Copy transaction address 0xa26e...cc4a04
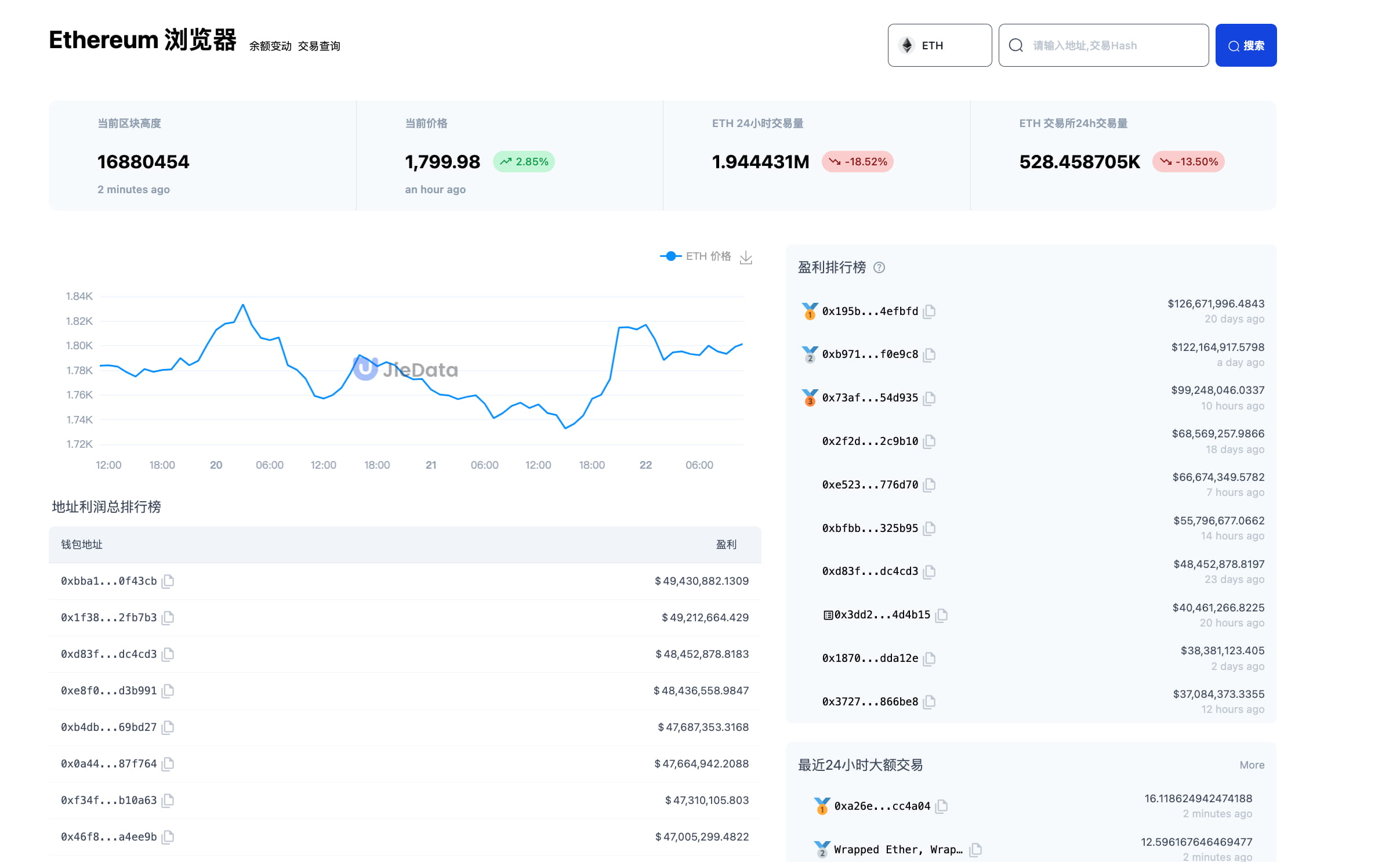Image resolution: width=1400 pixels, height=862 pixels. tap(941, 806)
